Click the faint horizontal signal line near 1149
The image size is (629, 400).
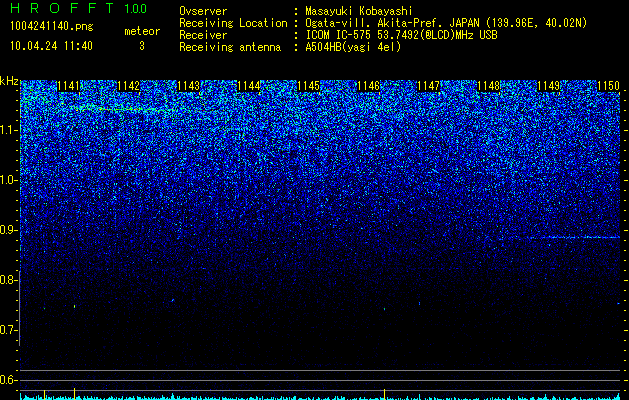tap(574, 238)
